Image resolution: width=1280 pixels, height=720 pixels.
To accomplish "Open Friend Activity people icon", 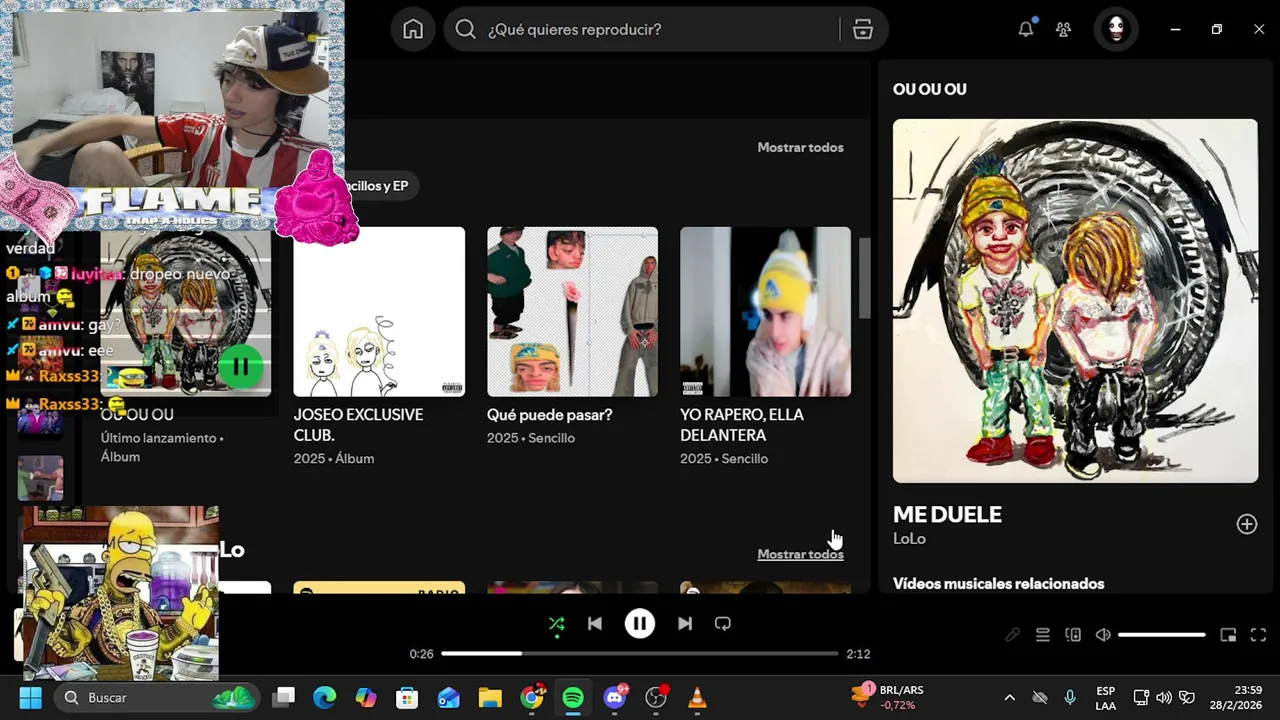I will click(x=1064, y=29).
